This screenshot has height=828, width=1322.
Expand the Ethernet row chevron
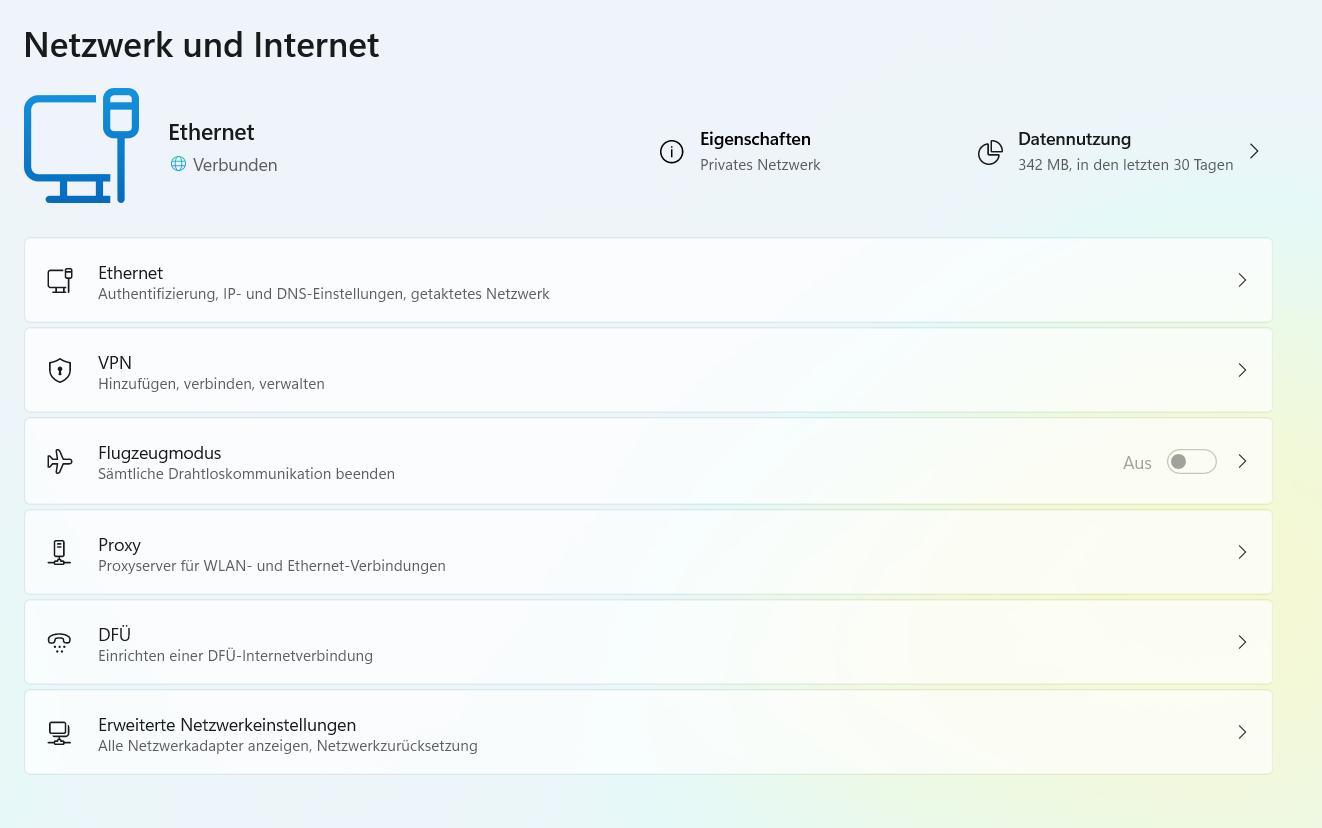tap(1242, 281)
